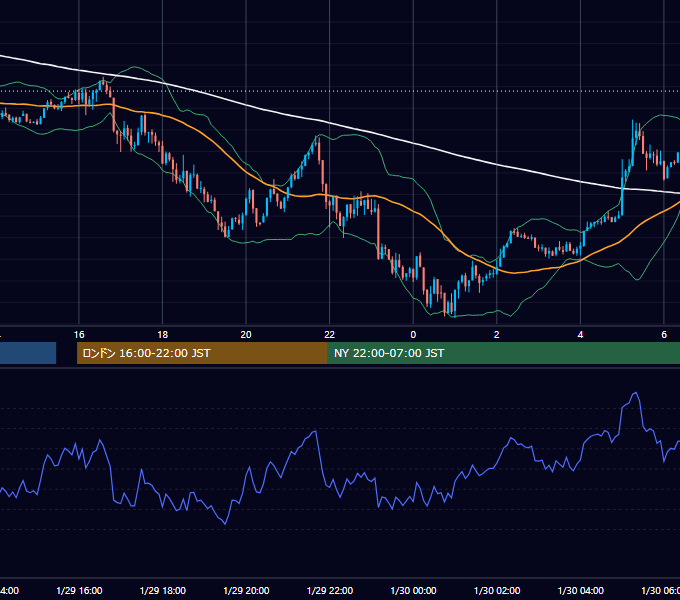Click the indicator line trough before 1/29 20:00
The width and height of the screenshot is (680, 600).
point(225,524)
